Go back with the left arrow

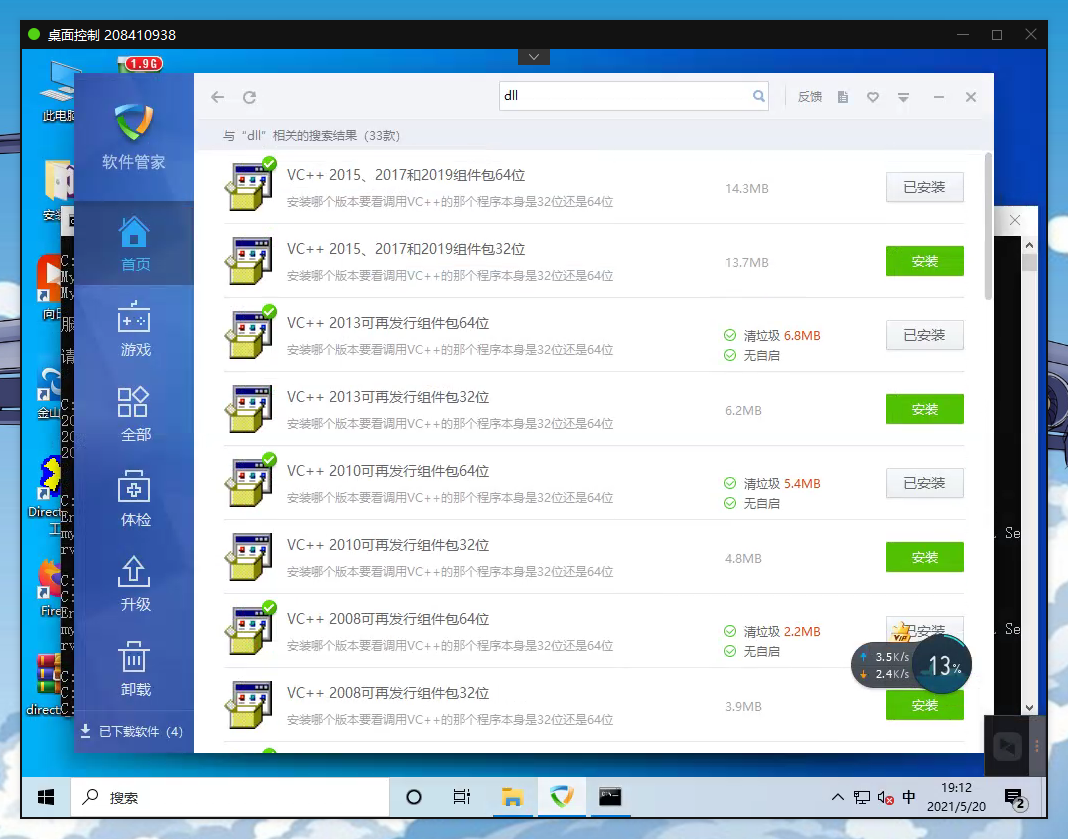tap(217, 97)
